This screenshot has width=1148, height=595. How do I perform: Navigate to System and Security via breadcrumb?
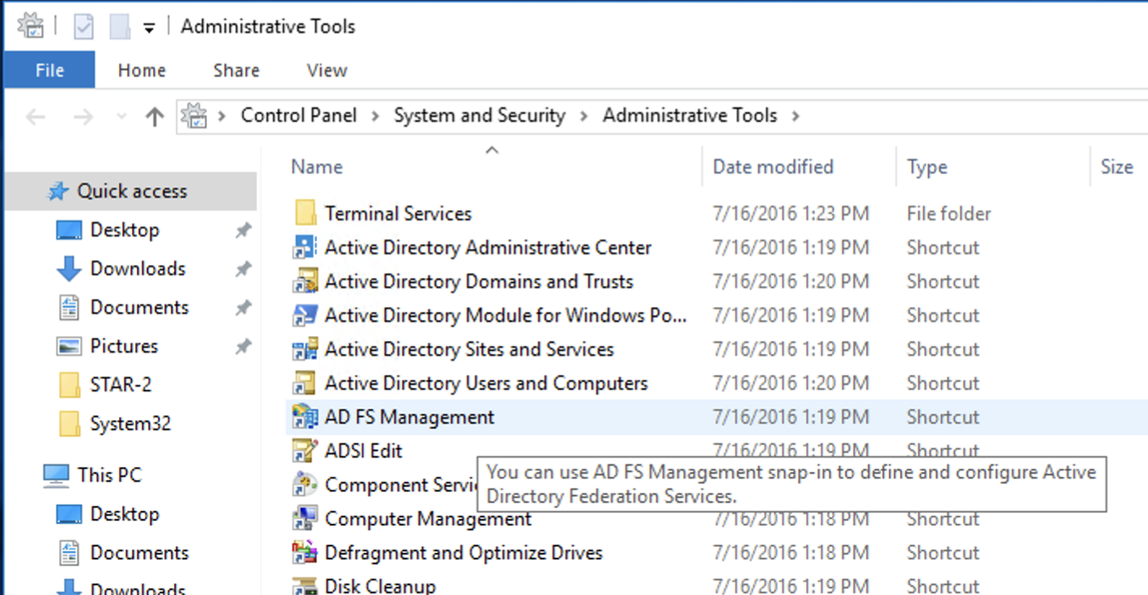(x=479, y=115)
